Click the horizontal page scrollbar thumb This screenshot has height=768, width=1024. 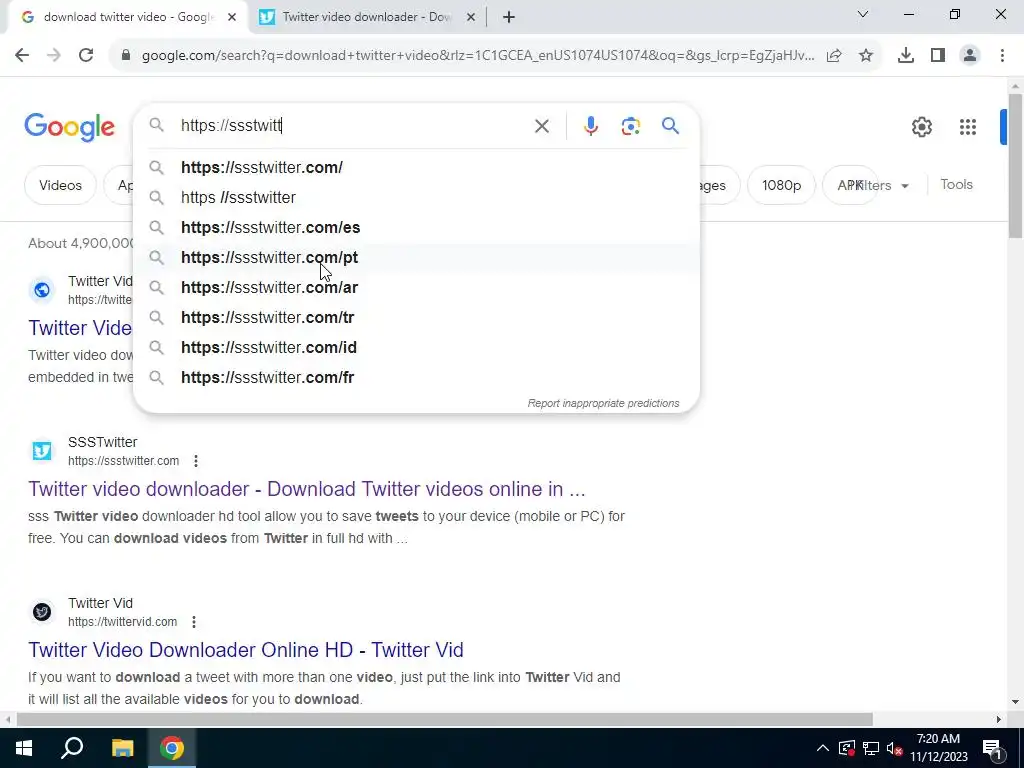pos(444,720)
